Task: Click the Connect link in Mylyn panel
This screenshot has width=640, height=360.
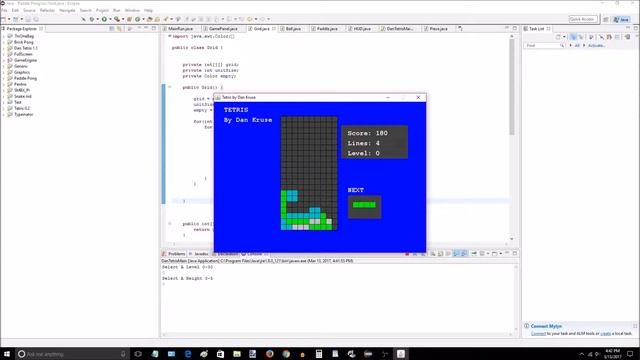Action: point(538,334)
